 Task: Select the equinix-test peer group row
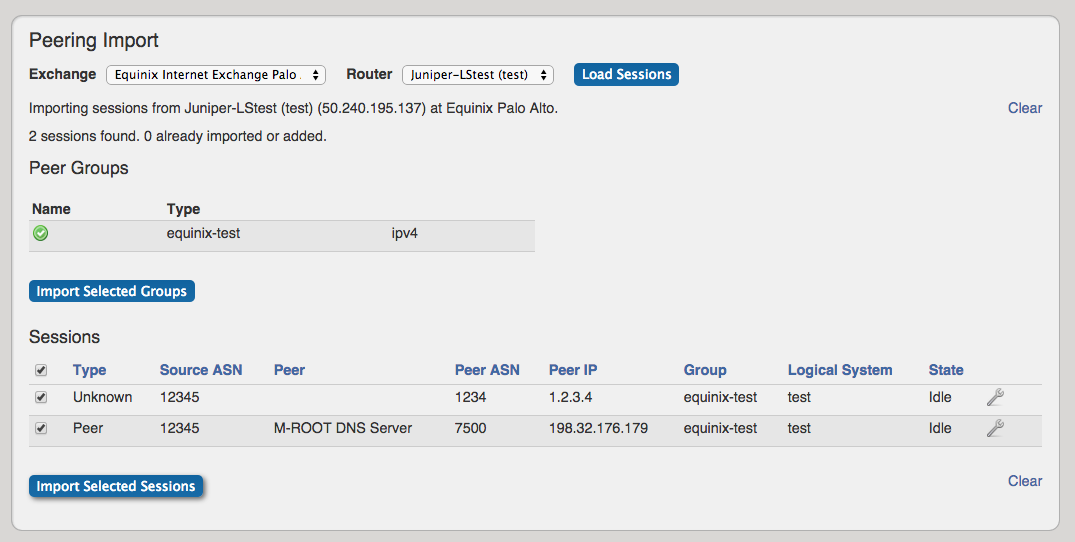203,234
